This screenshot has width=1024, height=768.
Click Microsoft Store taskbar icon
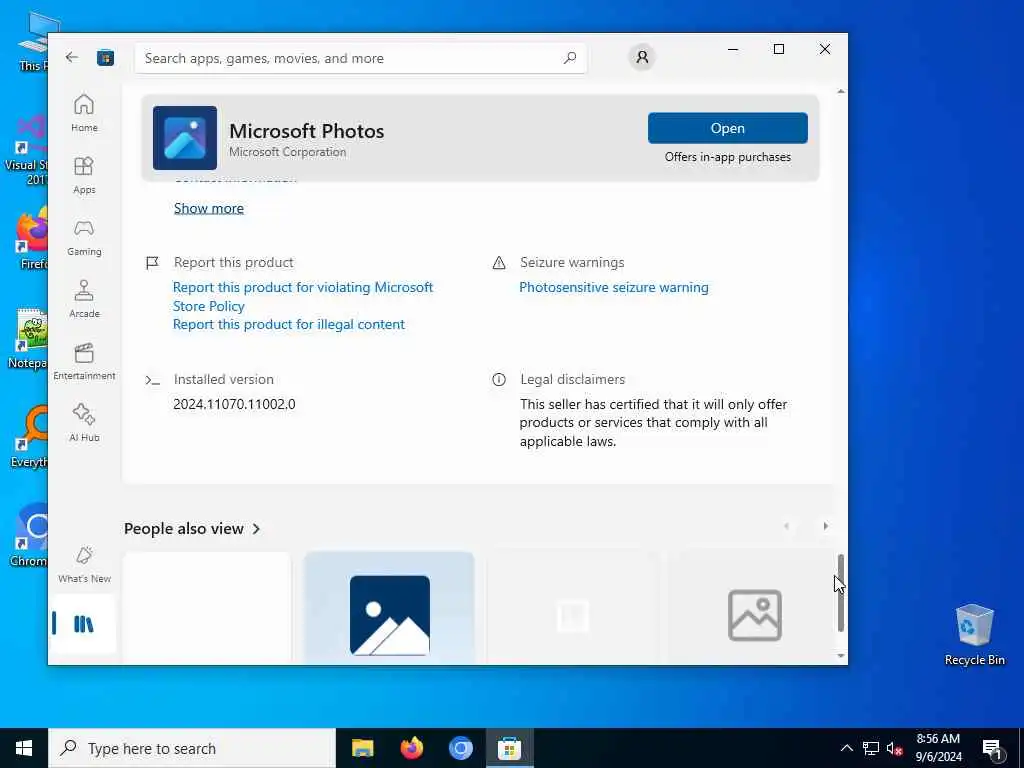[x=509, y=748]
